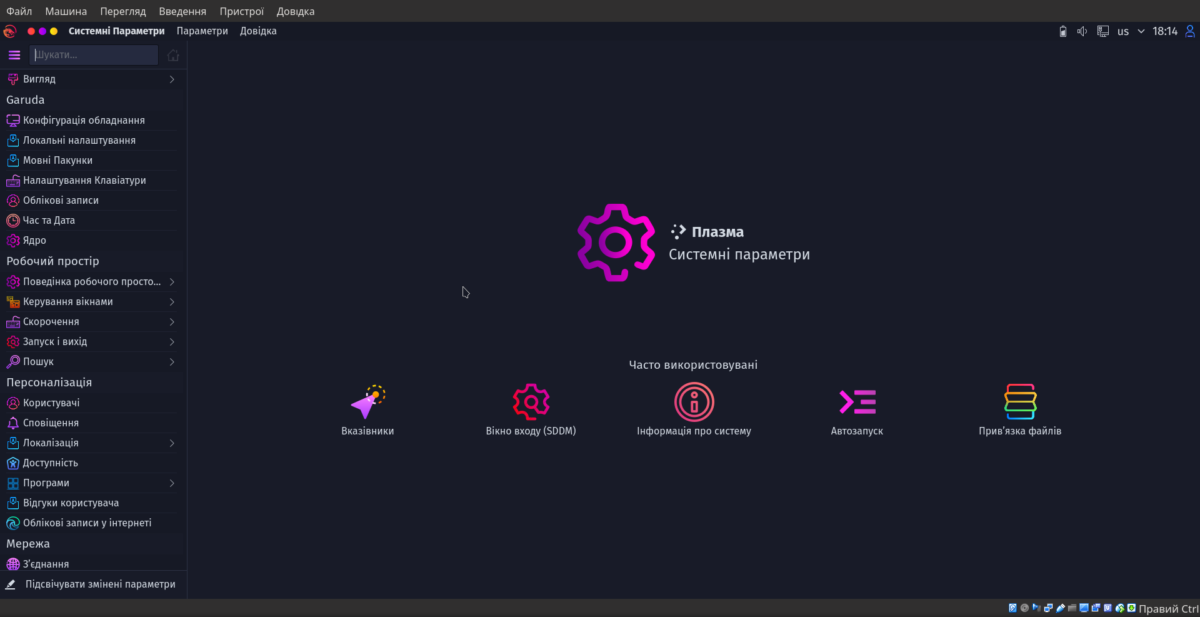Click the Локалізація icon
Screen dimensions: 1200x617
(x=13, y=443)
